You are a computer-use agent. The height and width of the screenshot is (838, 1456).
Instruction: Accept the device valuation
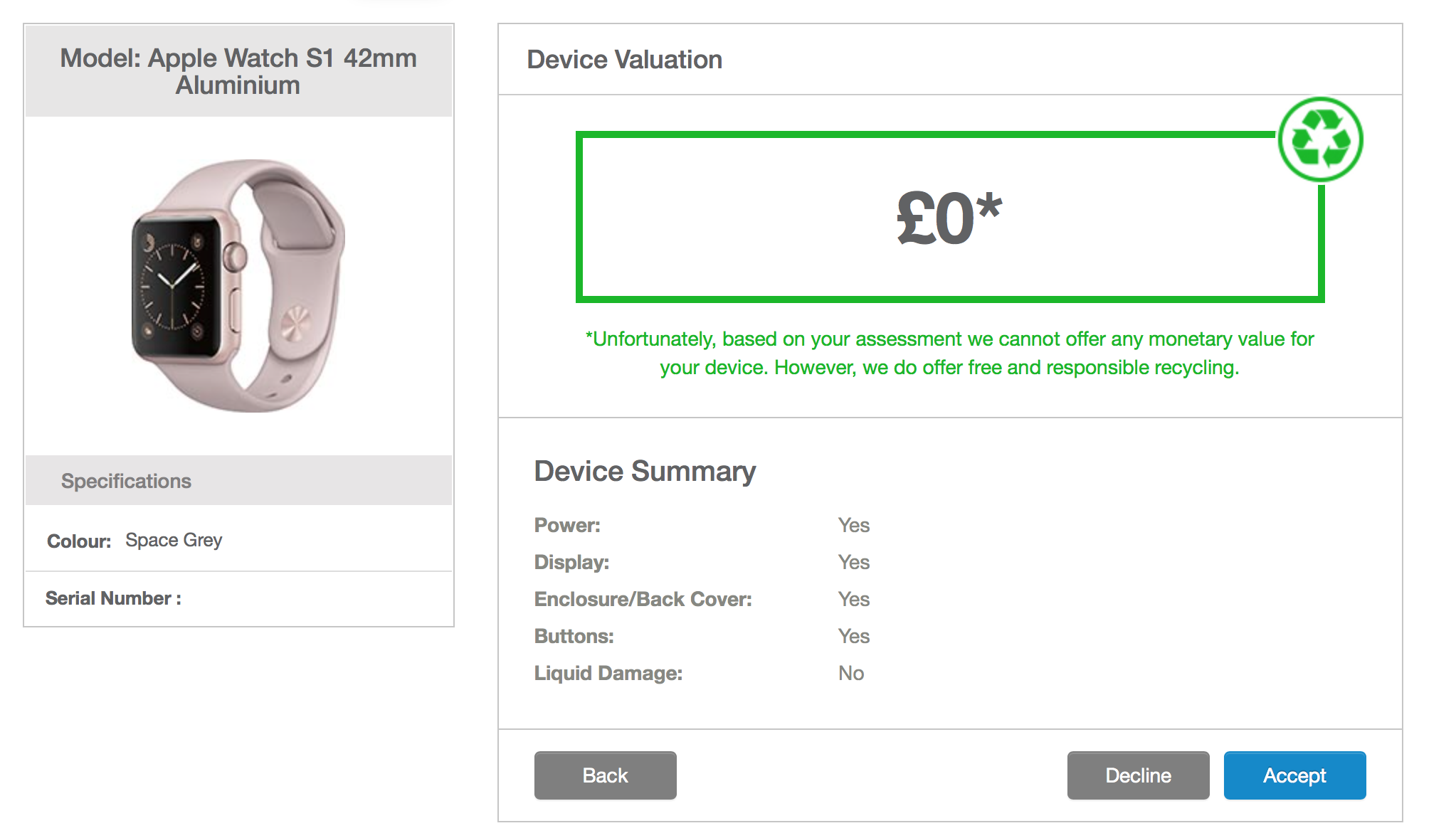[x=1294, y=775]
